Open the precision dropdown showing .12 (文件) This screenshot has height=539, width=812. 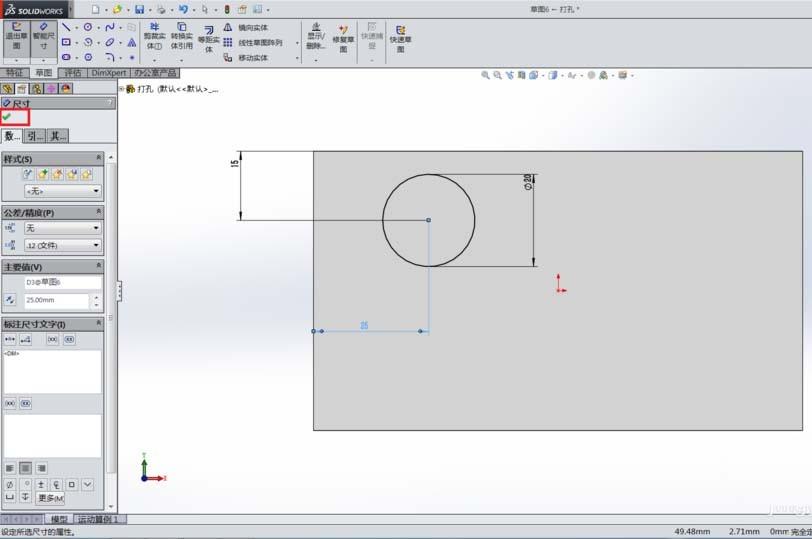[63, 245]
